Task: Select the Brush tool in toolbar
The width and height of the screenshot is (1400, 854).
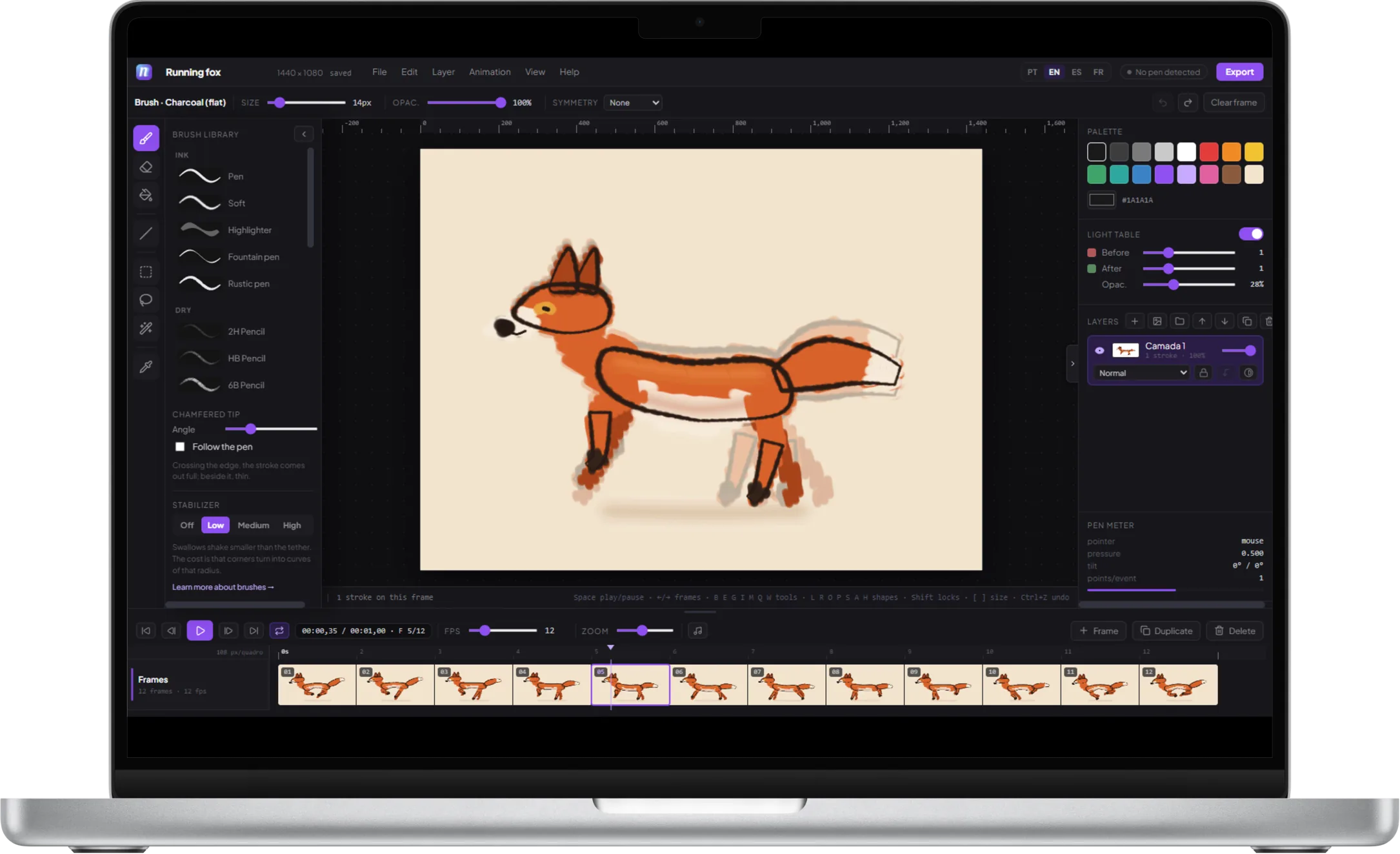Action: (x=146, y=138)
